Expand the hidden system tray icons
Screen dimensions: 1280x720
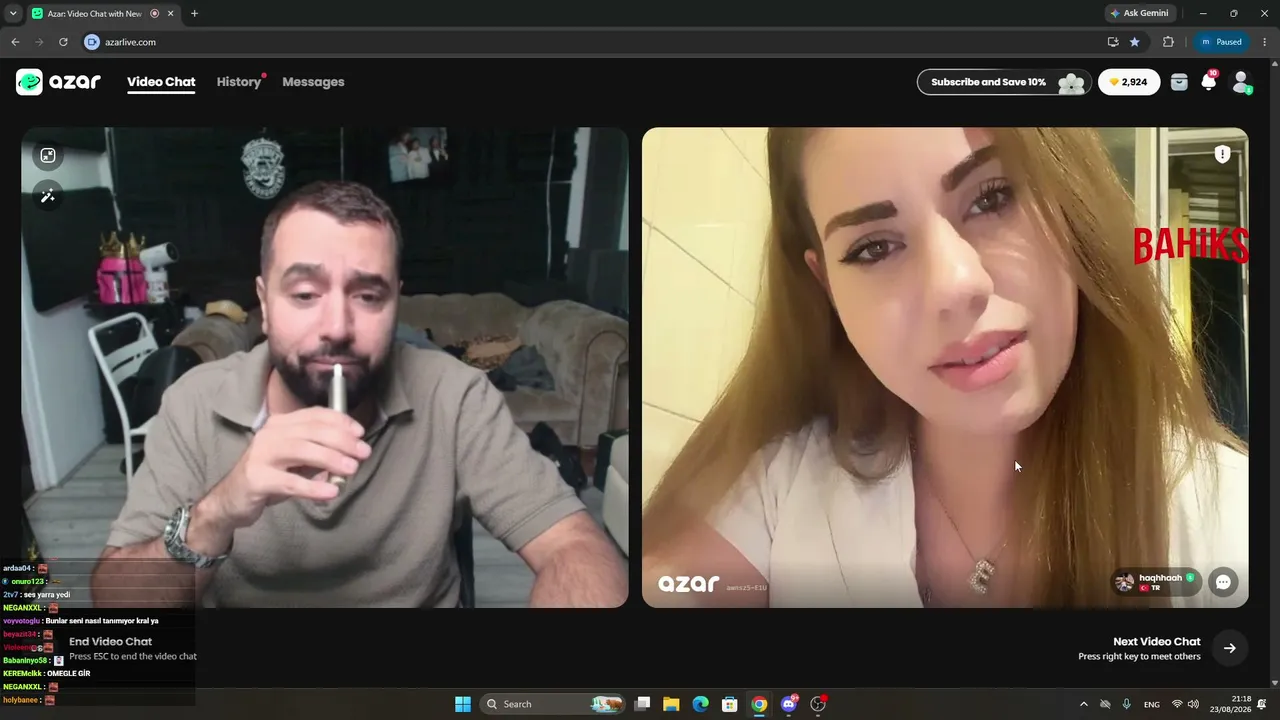[1083, 704]
